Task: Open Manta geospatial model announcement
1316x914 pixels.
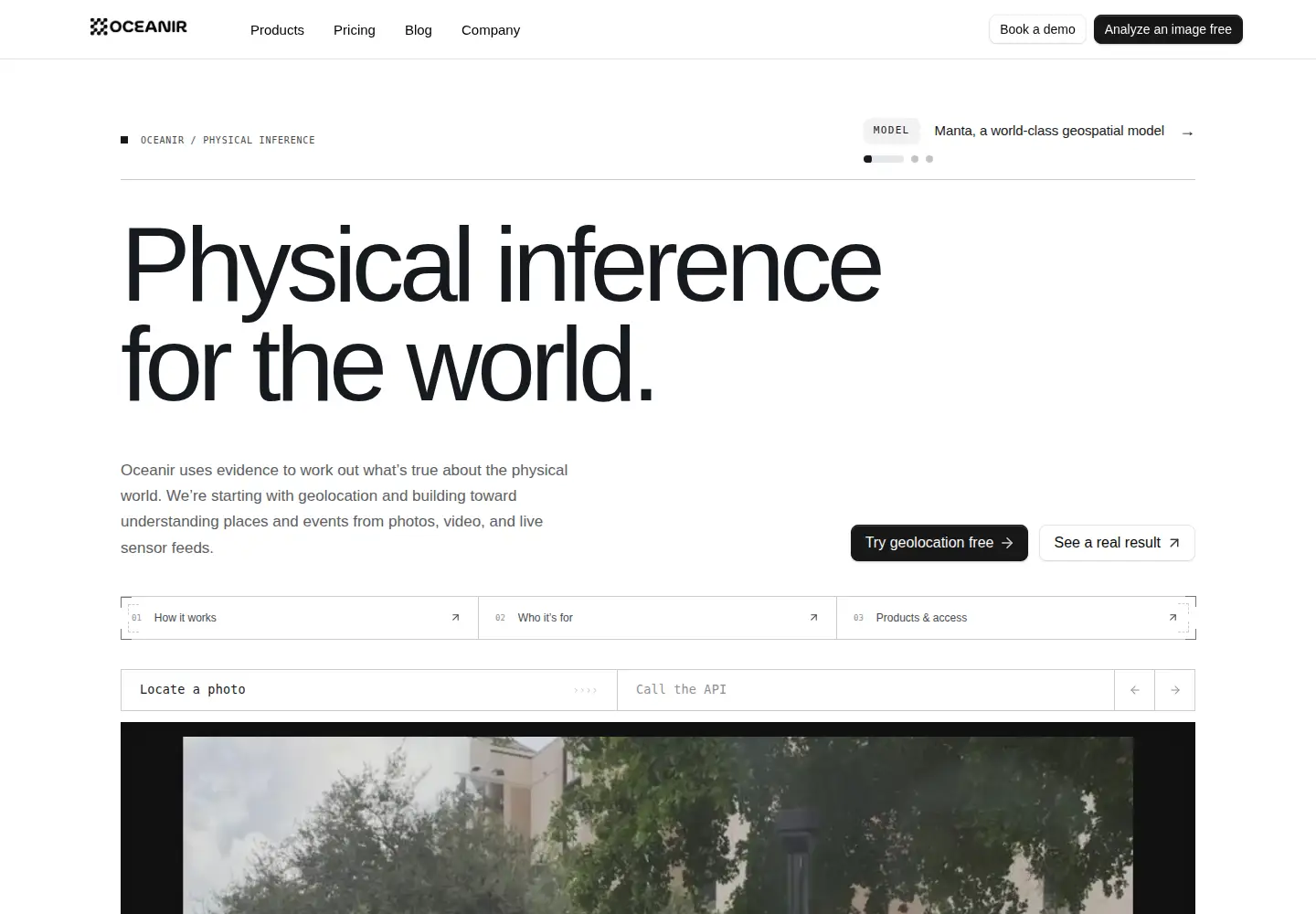Action: [1049, 131]
